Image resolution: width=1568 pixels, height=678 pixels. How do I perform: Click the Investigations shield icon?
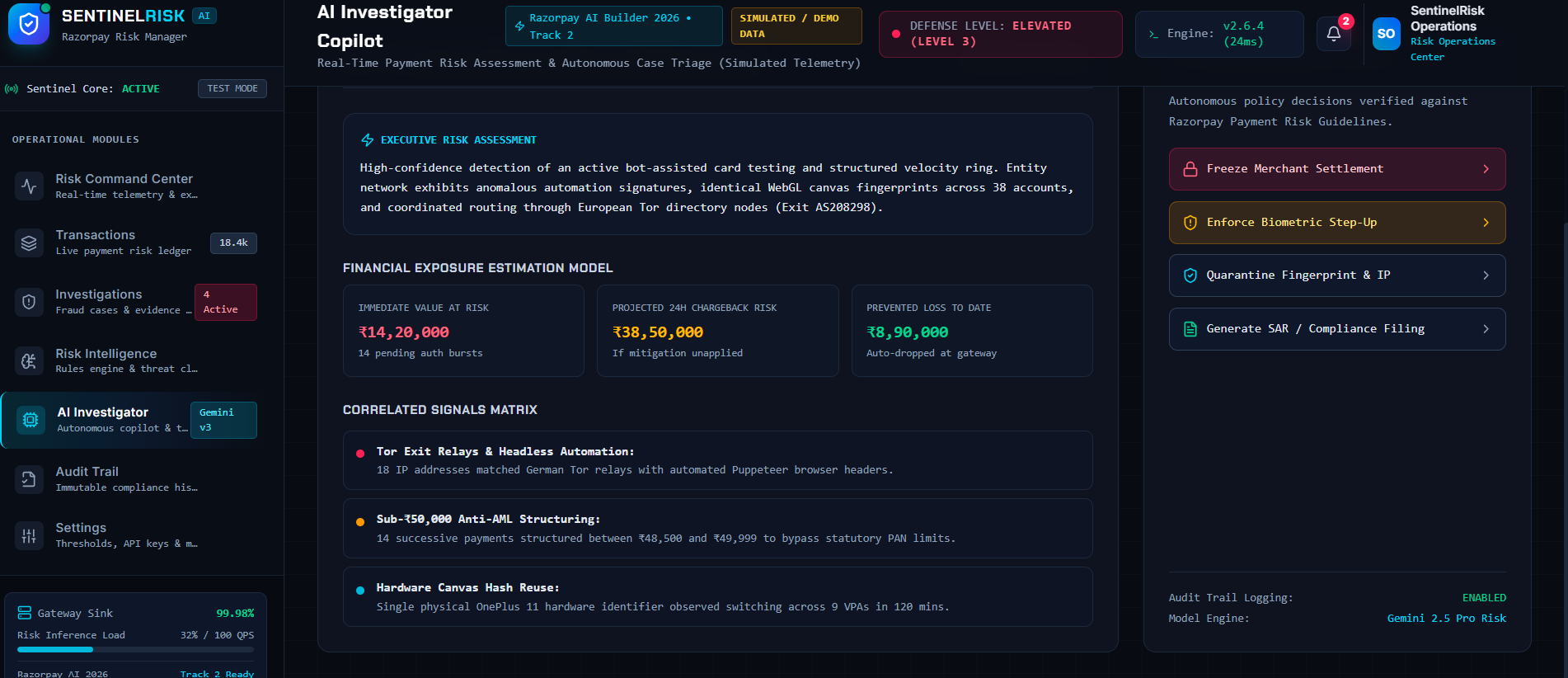click(x=29, y=302)
